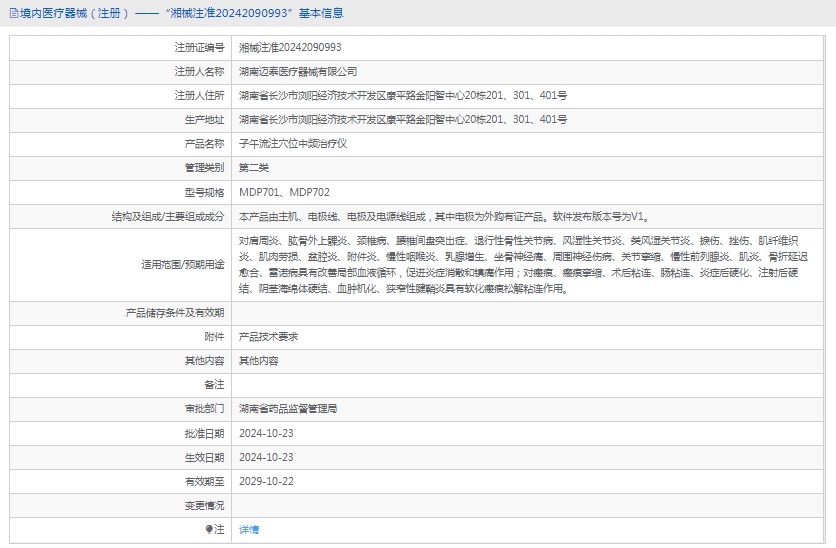Click the 结构及组成/主要组成成分 row label
This screenshot has height=548, width=836.
coord(168,216)
